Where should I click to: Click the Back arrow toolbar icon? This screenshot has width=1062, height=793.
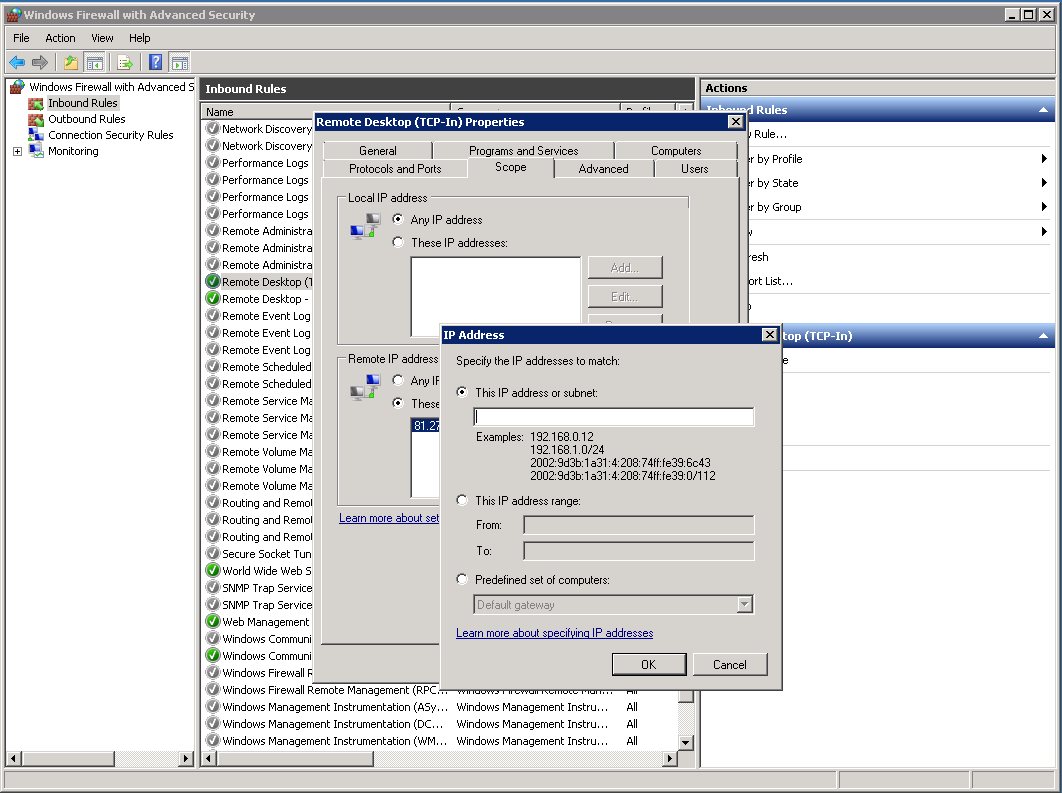coord(17,63)
